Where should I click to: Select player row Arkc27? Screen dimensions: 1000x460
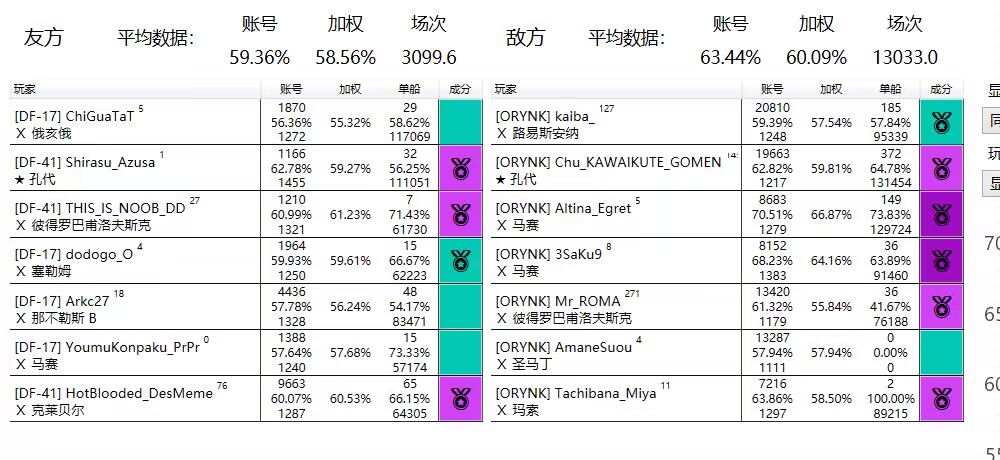point(246,307)
